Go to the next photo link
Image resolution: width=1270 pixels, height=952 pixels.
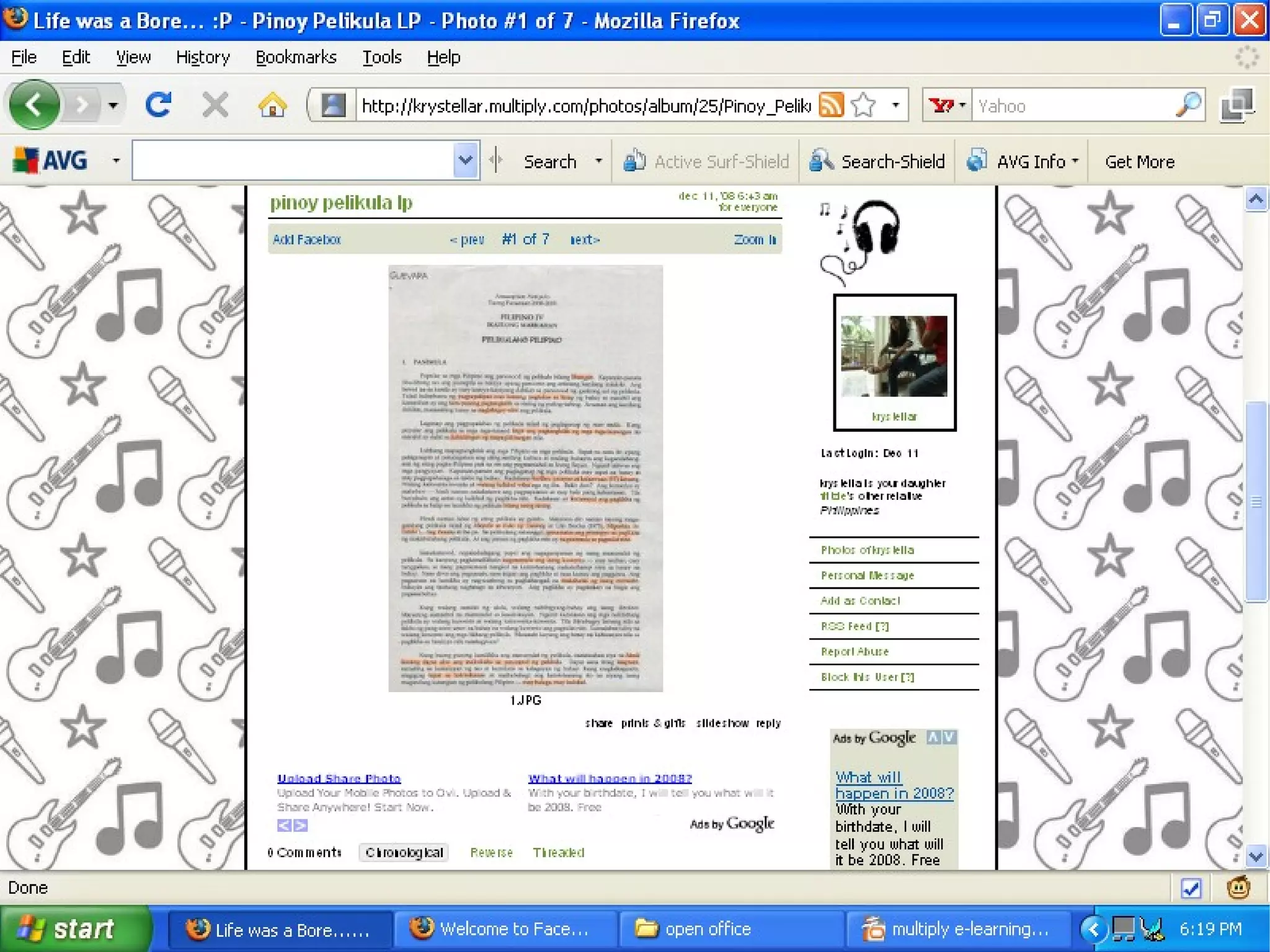pyautogui.click(x=584, y=239)
